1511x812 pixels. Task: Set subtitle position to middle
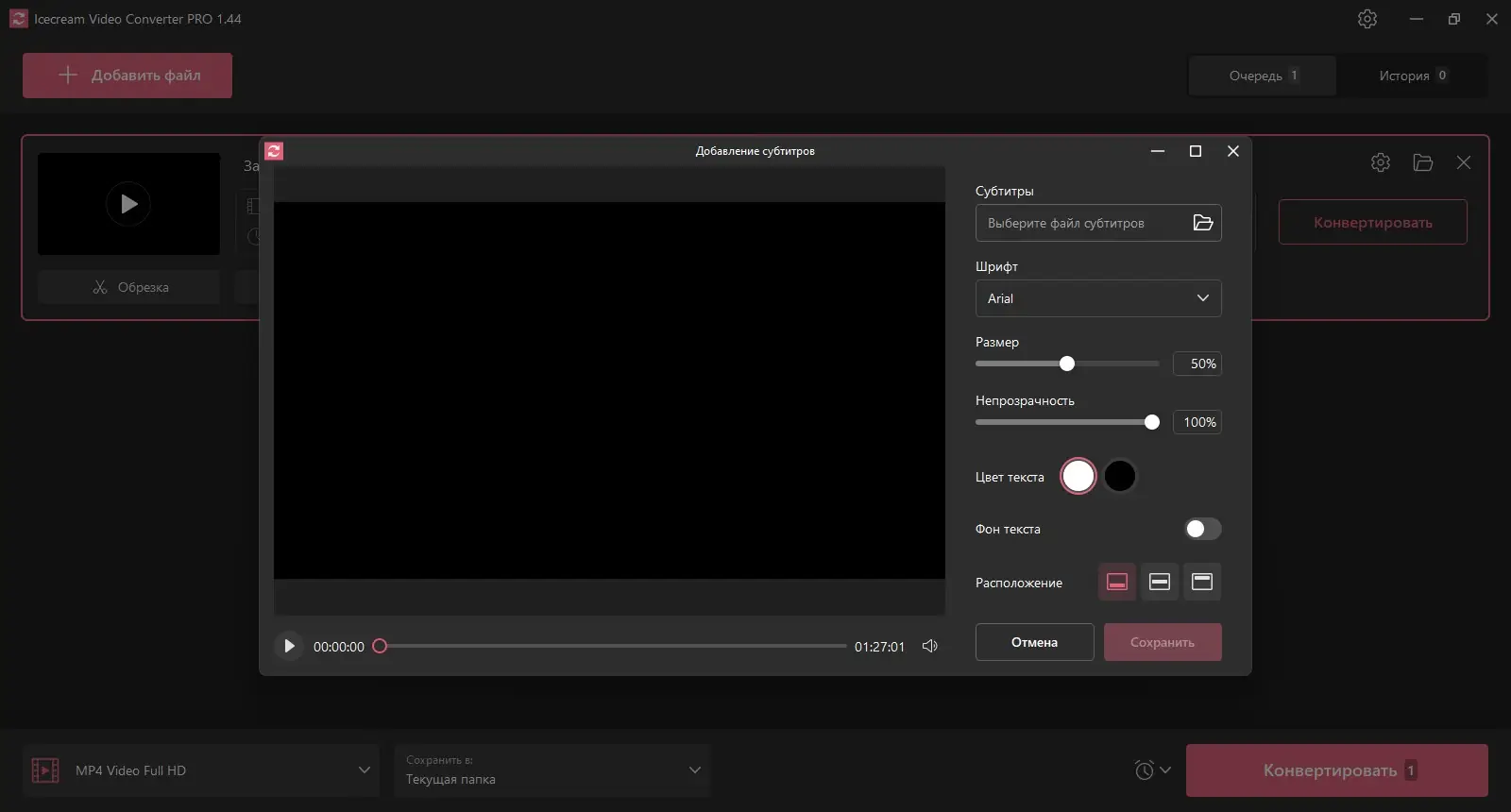pyautogui.click(x=1160, y=582)
